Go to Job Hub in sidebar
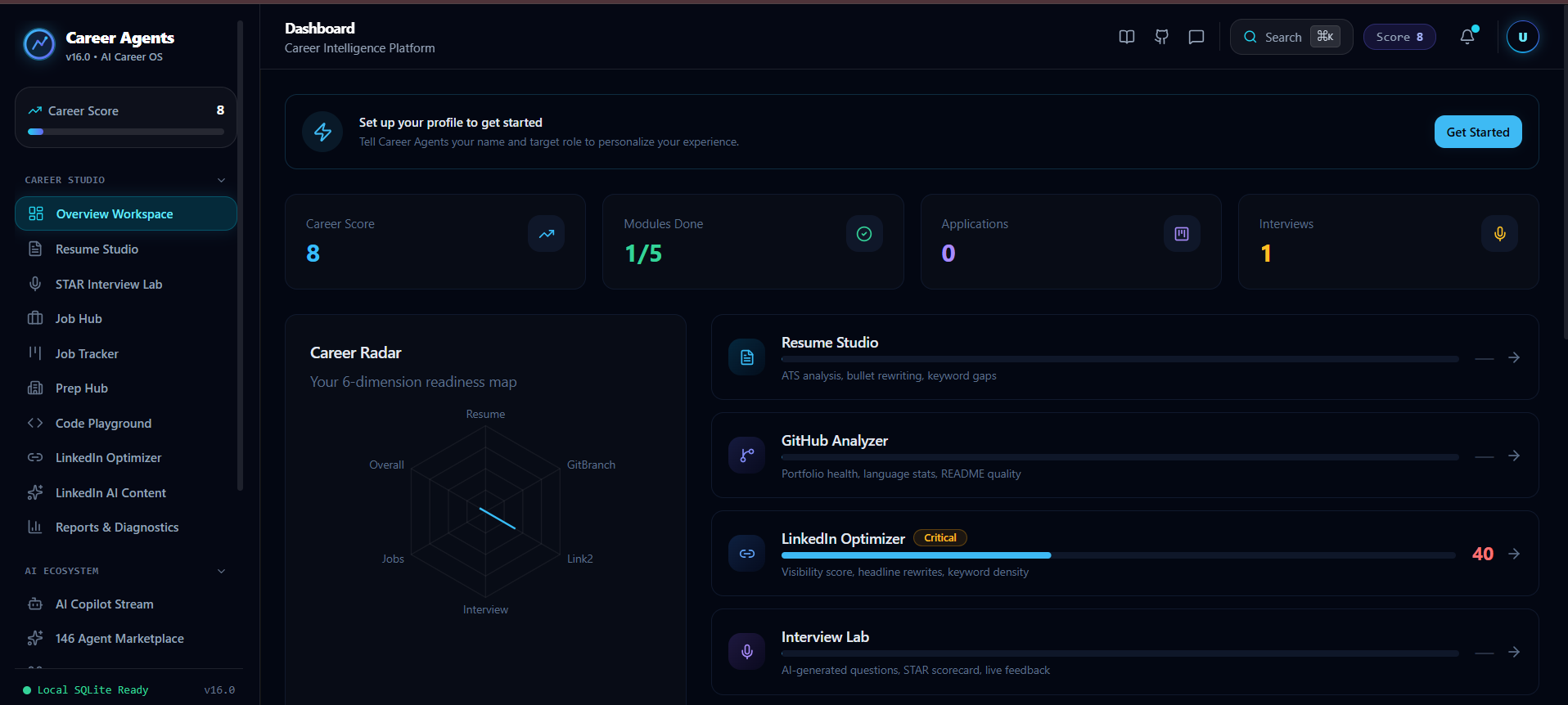 coord(126,318)
